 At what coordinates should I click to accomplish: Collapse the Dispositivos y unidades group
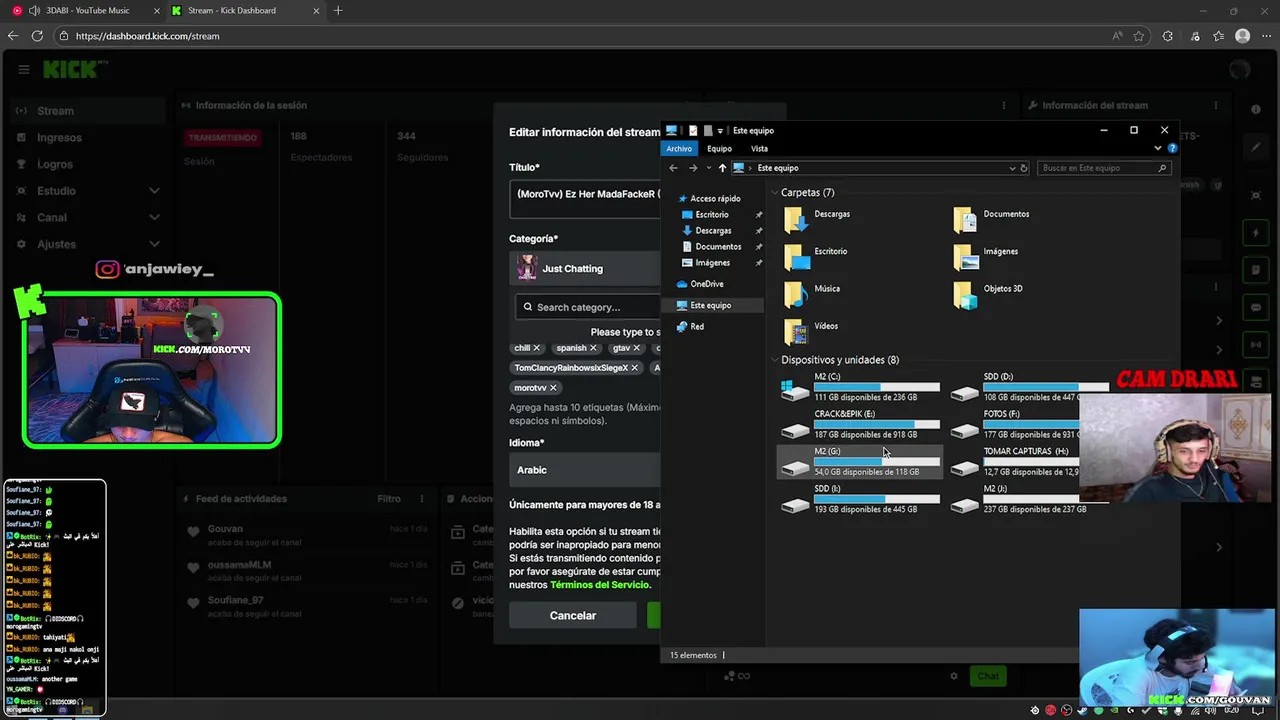pos(774,360)
